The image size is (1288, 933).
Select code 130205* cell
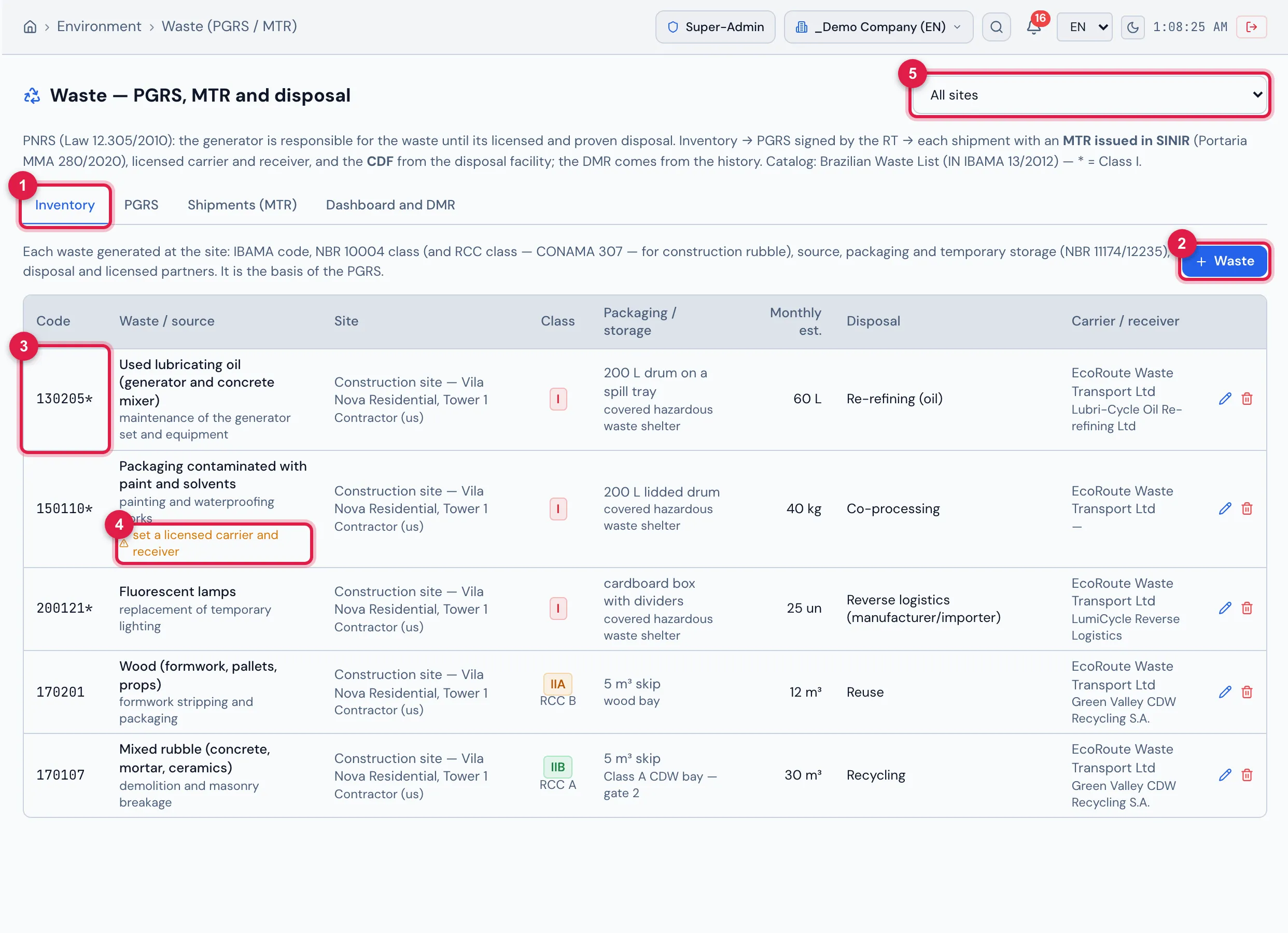[x=65, y=399]
